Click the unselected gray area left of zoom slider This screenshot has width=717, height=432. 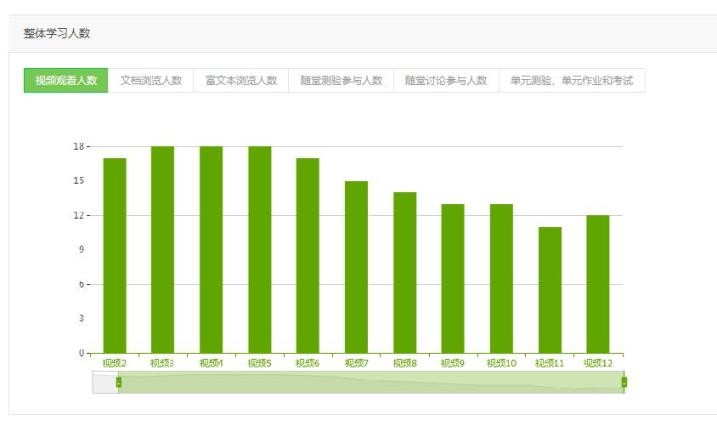104,382
